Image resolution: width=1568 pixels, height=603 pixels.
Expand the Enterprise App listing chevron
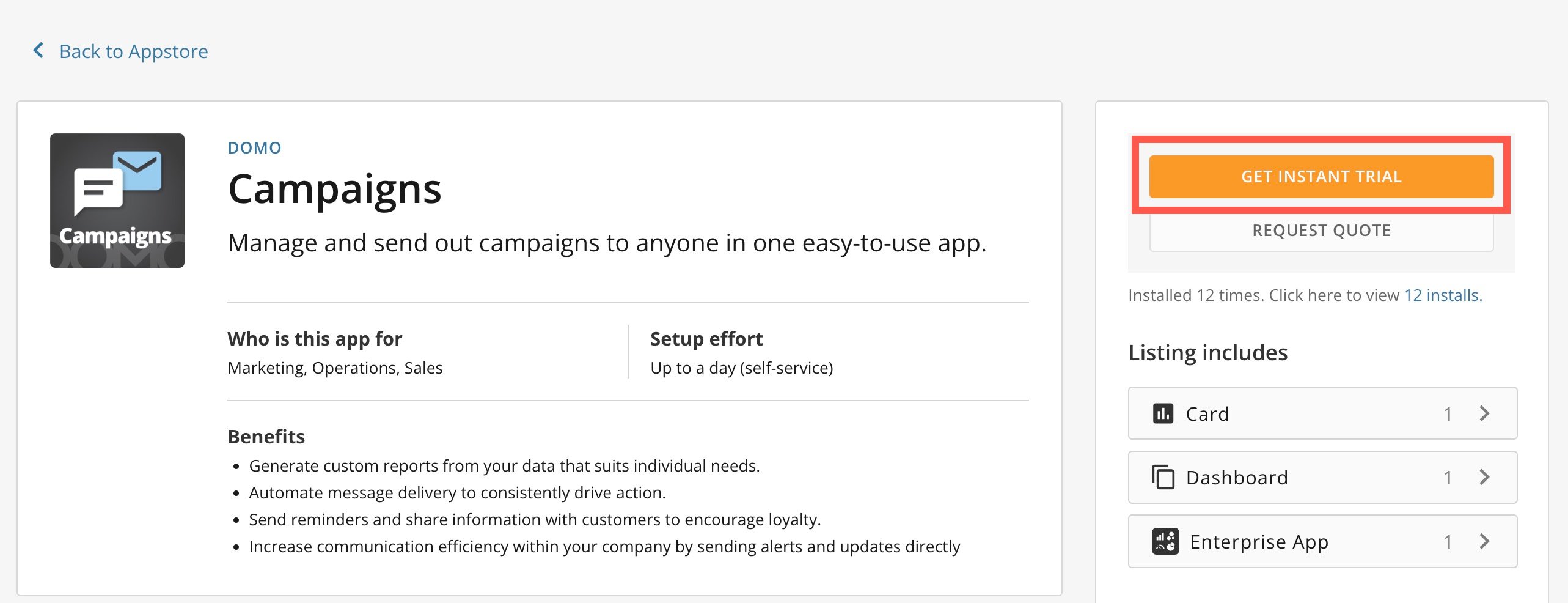[1485, 541]
